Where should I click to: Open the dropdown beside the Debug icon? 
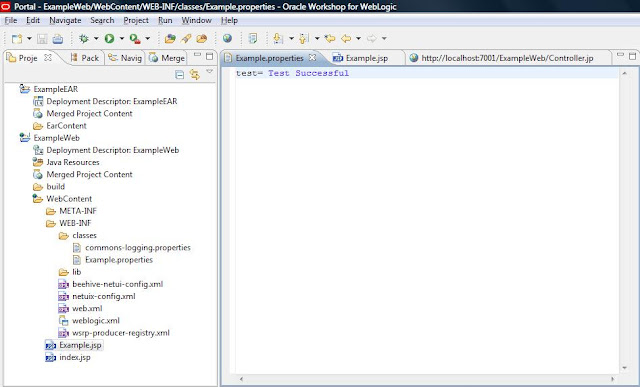coord(96,39)
